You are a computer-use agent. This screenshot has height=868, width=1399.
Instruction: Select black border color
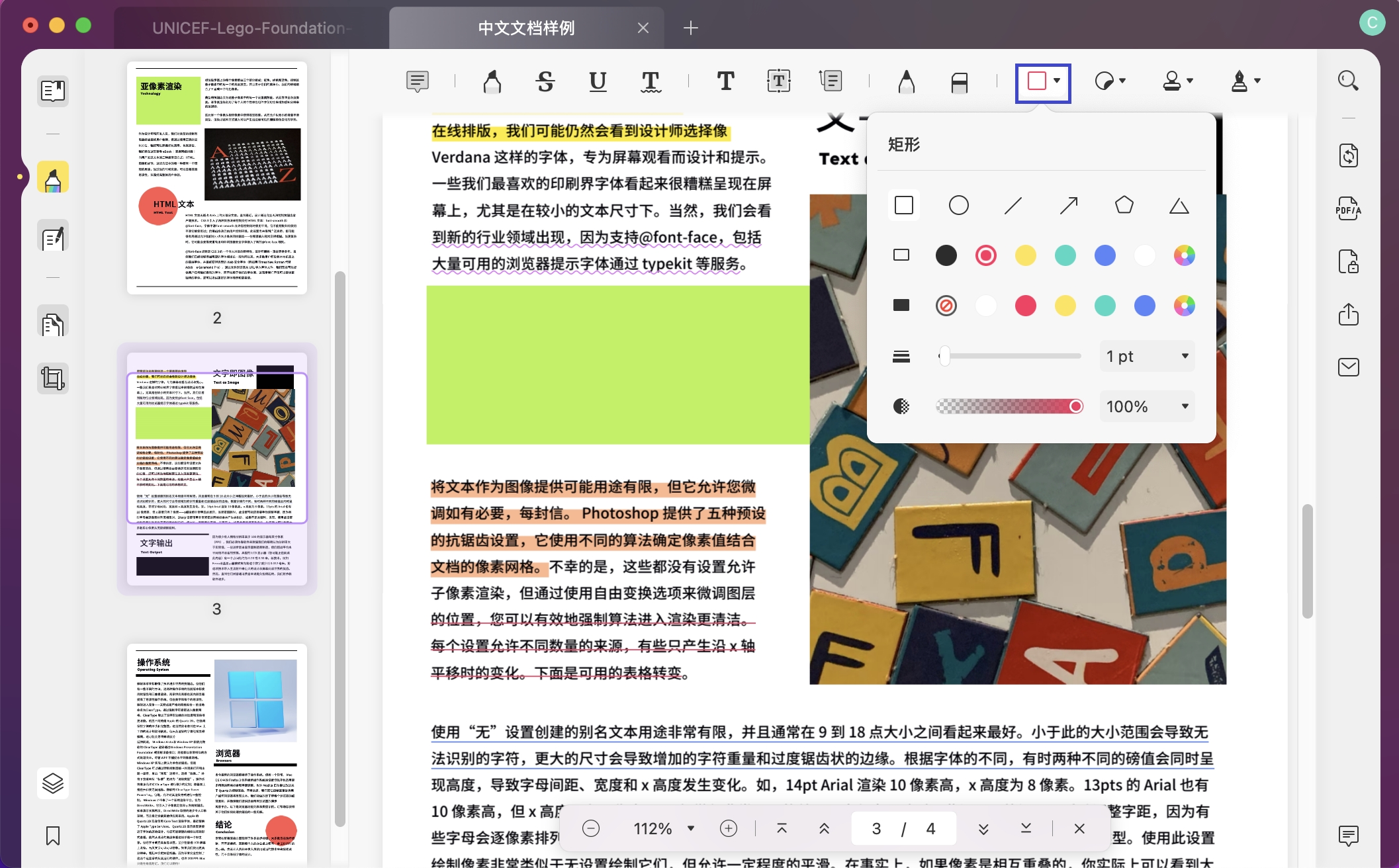946,255
